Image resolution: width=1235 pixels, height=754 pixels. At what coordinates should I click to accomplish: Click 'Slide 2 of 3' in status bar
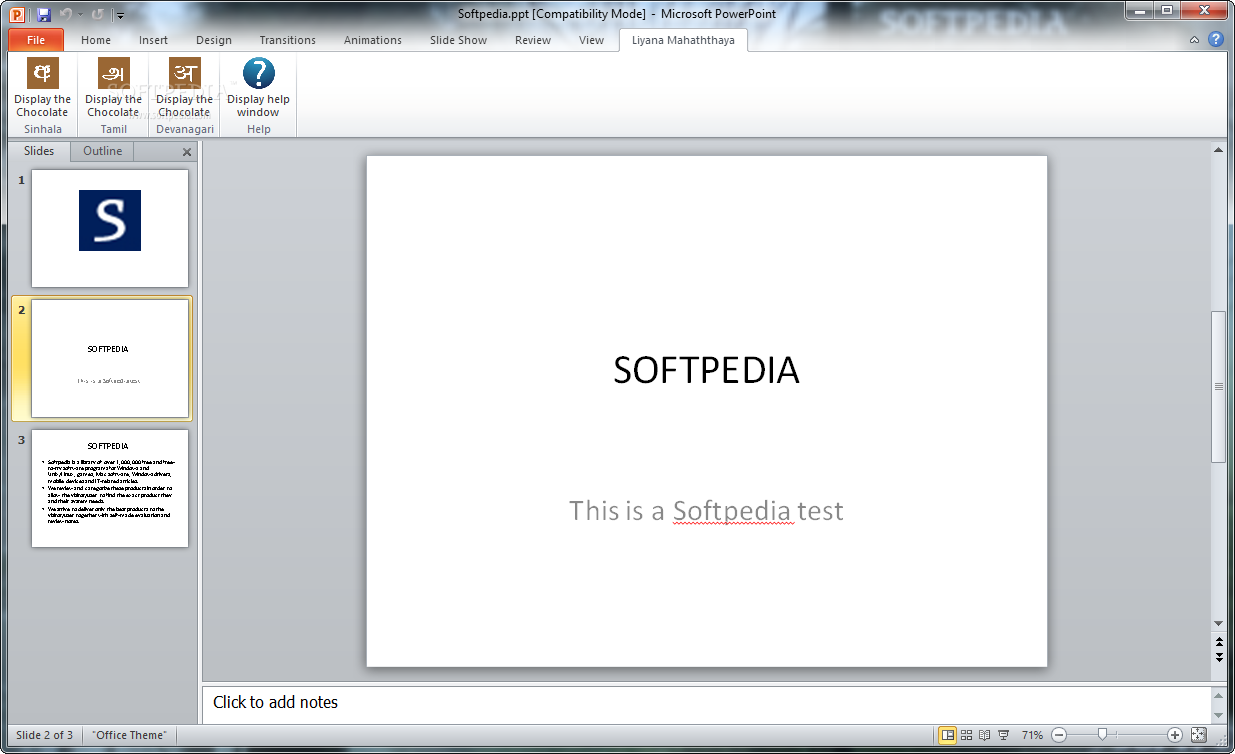click(45, 735)
